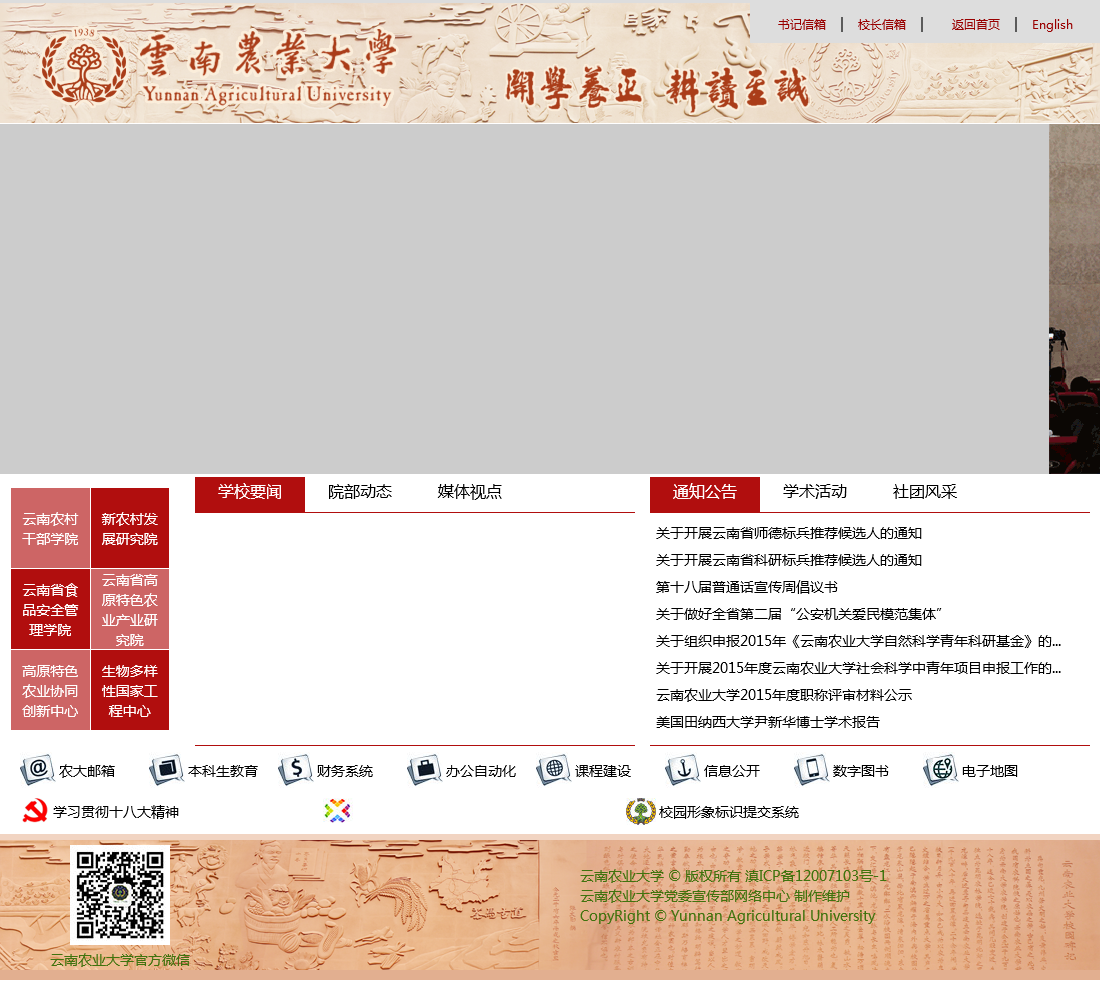Switch the site language to English
This screenshot has height=1000, width=1100.
point(1052,24)
